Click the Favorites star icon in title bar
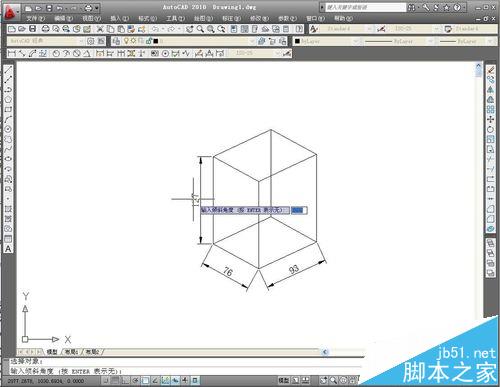Image resolution: width=500 pixels, height=387 pixels. tap(447, 8)
